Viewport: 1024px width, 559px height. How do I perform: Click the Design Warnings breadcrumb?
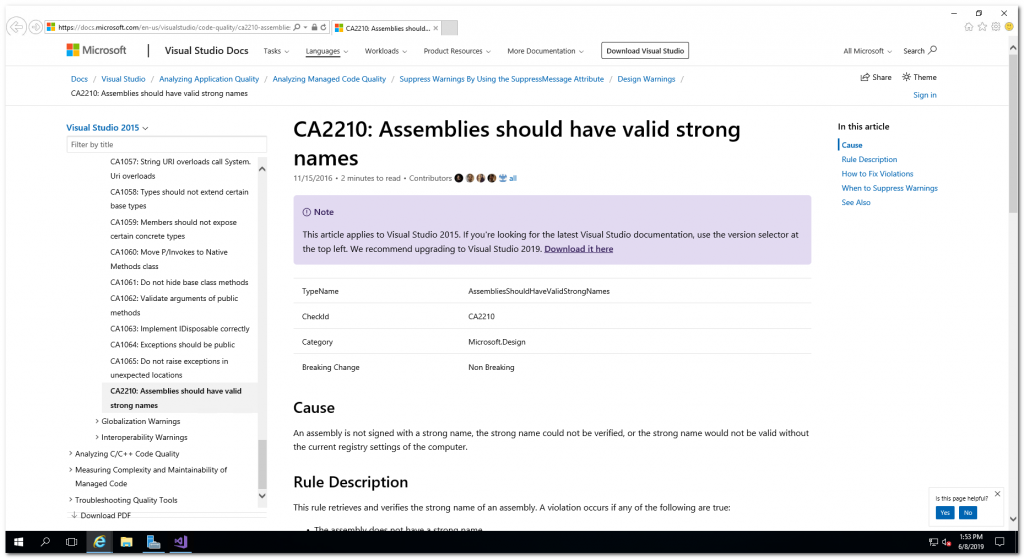tap(647, 79)
